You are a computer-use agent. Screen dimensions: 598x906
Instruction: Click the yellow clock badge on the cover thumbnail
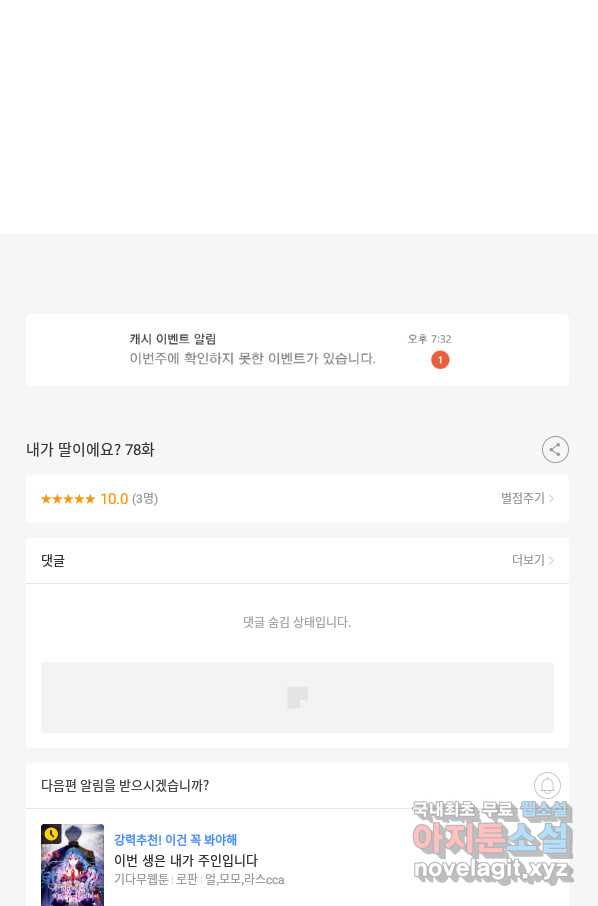click(x=51, y=834)
